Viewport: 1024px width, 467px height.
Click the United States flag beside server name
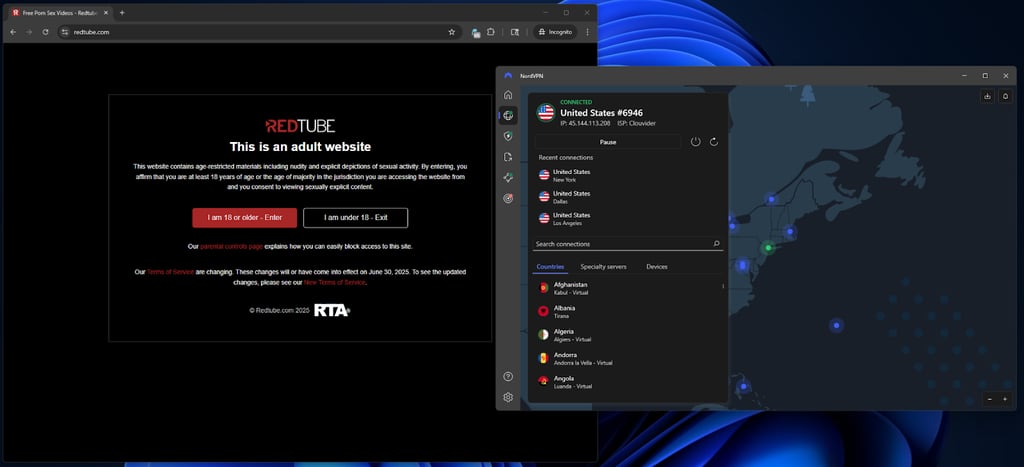545,113
